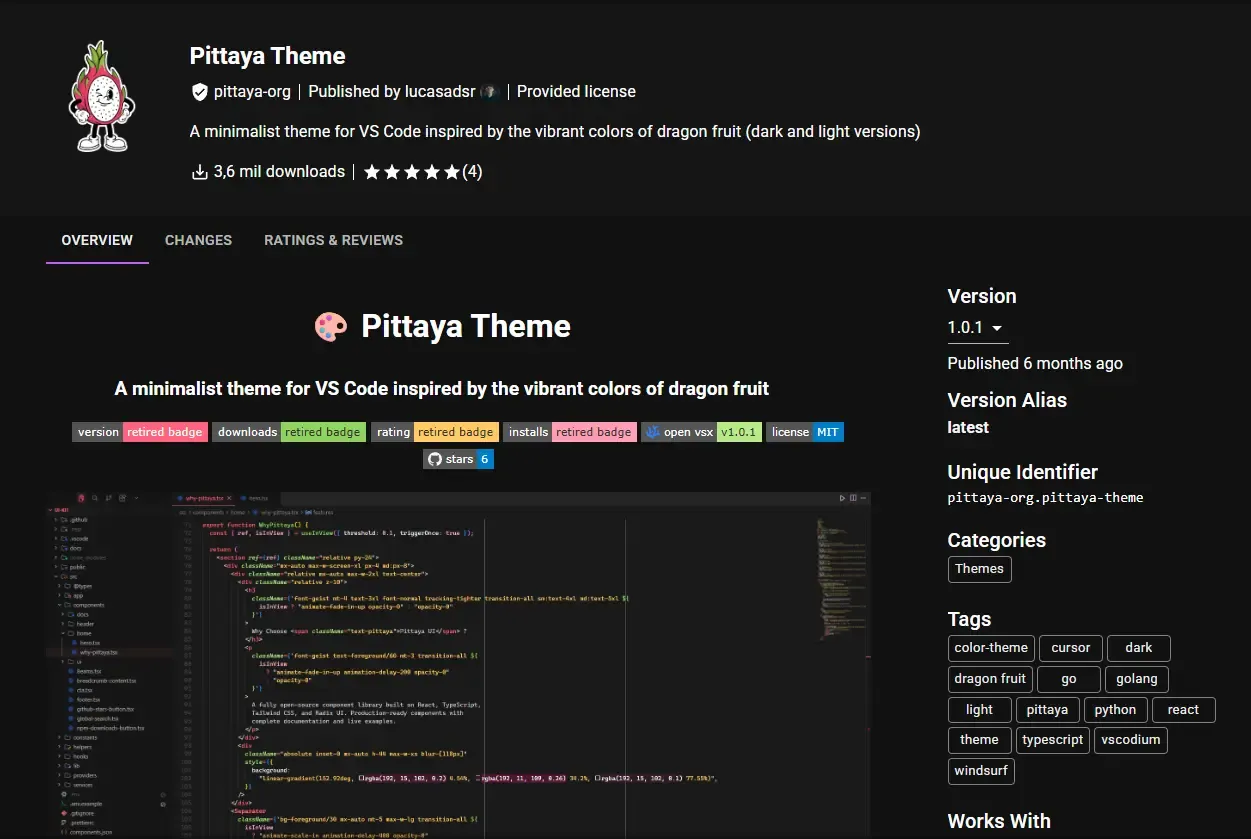The image size is (1251, 839).
Task: Click the verified shield icon beside pittaya-org
Action: pos(199,92)
